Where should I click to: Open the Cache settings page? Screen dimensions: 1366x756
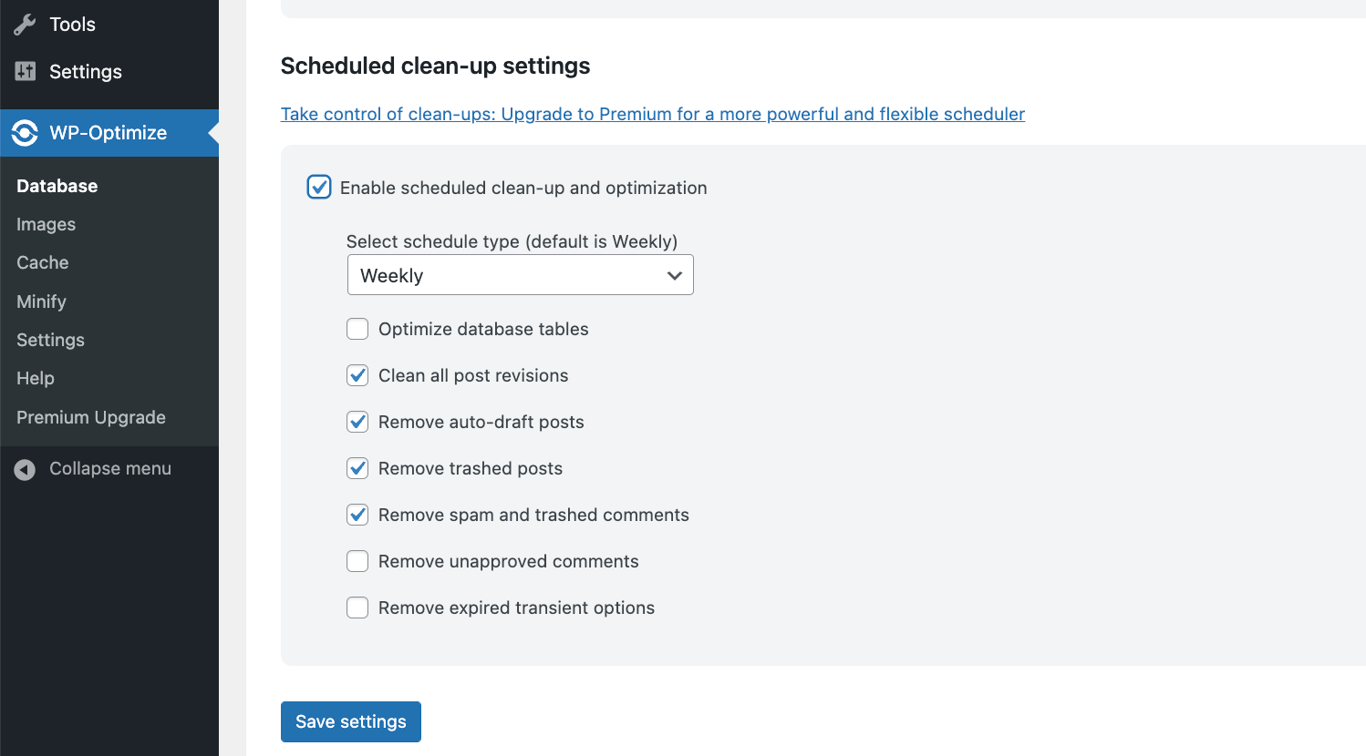41,262
